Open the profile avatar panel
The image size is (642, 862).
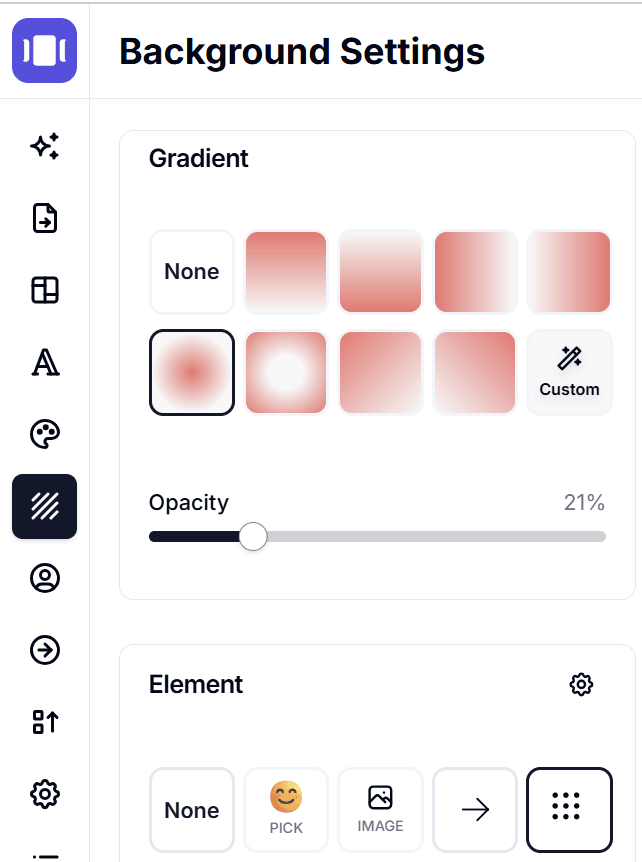[x=44, y=578]
